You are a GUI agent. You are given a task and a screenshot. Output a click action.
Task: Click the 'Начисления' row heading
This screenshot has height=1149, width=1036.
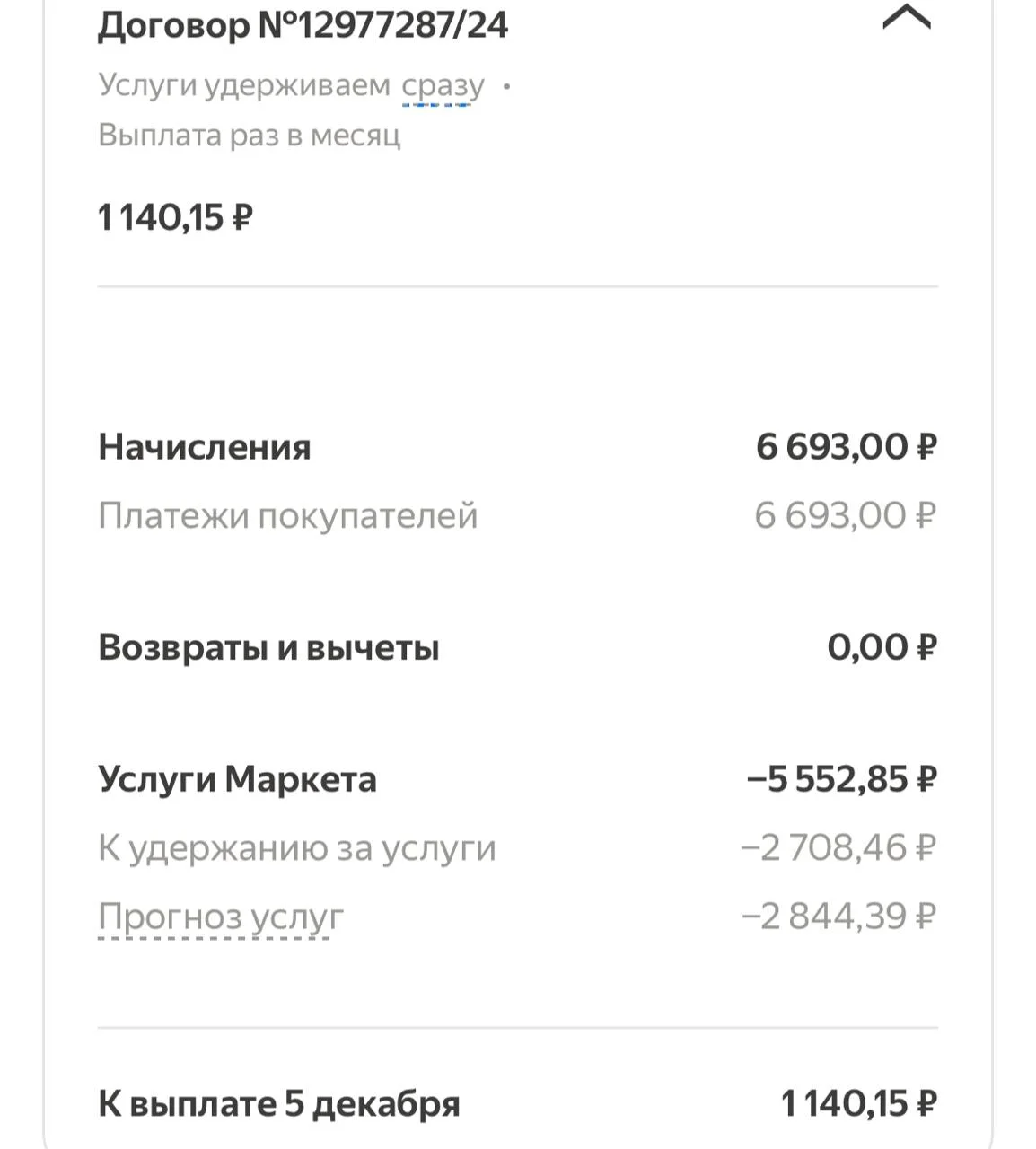tap(205, 447)
